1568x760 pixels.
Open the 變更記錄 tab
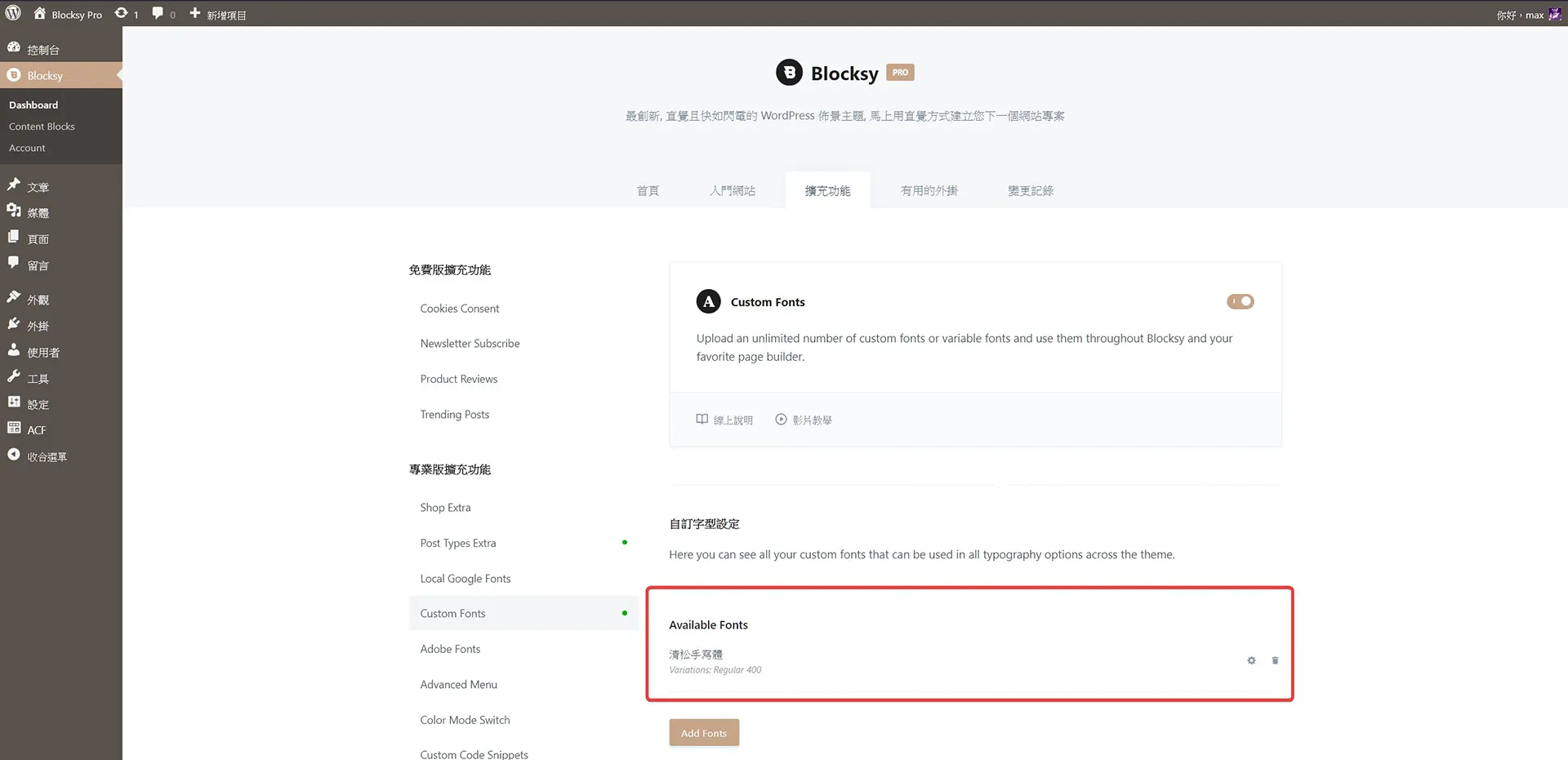pyautogui.click(x=1030, y=190)
